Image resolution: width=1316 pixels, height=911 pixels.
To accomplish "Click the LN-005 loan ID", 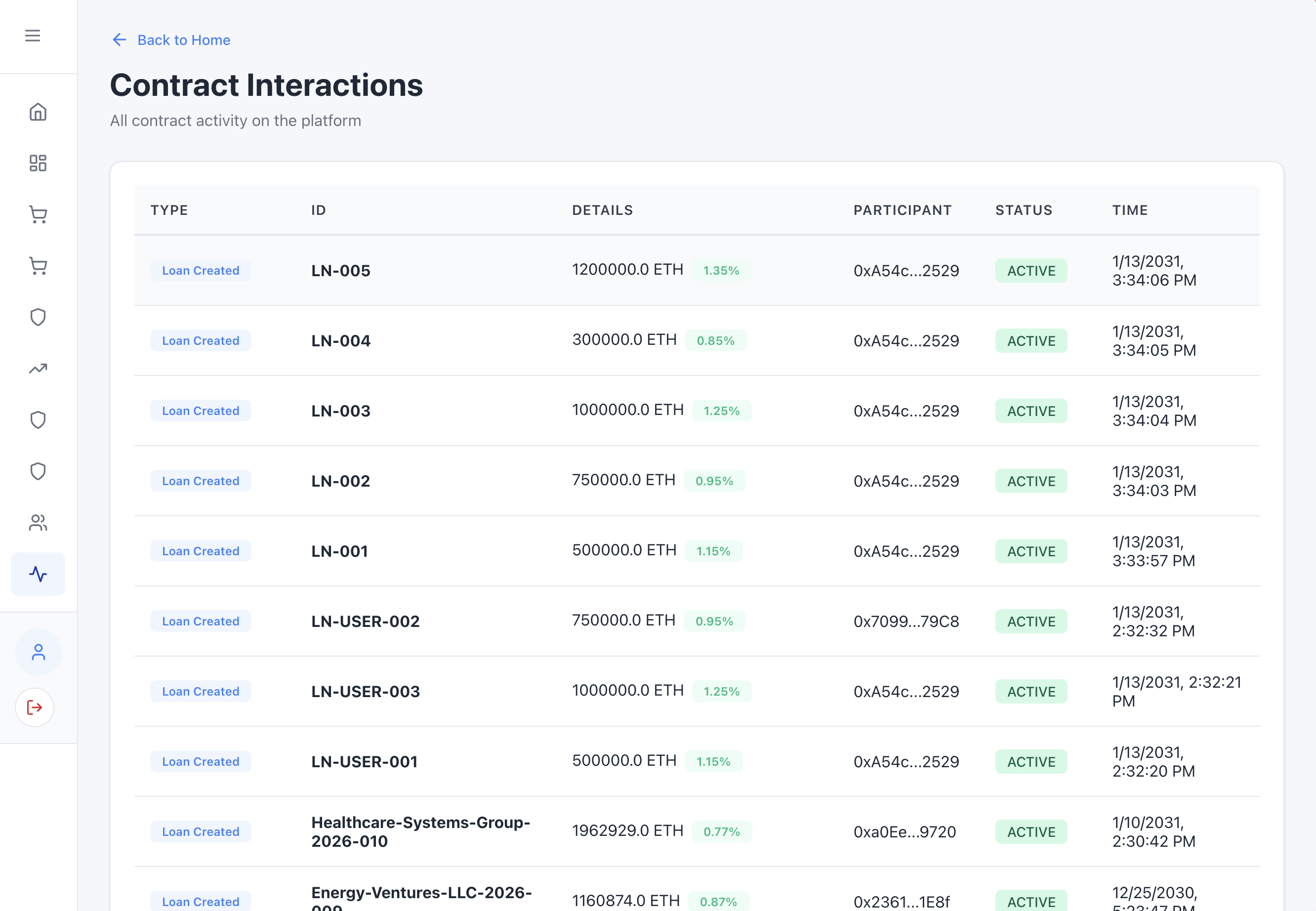I will click(341, 271).
